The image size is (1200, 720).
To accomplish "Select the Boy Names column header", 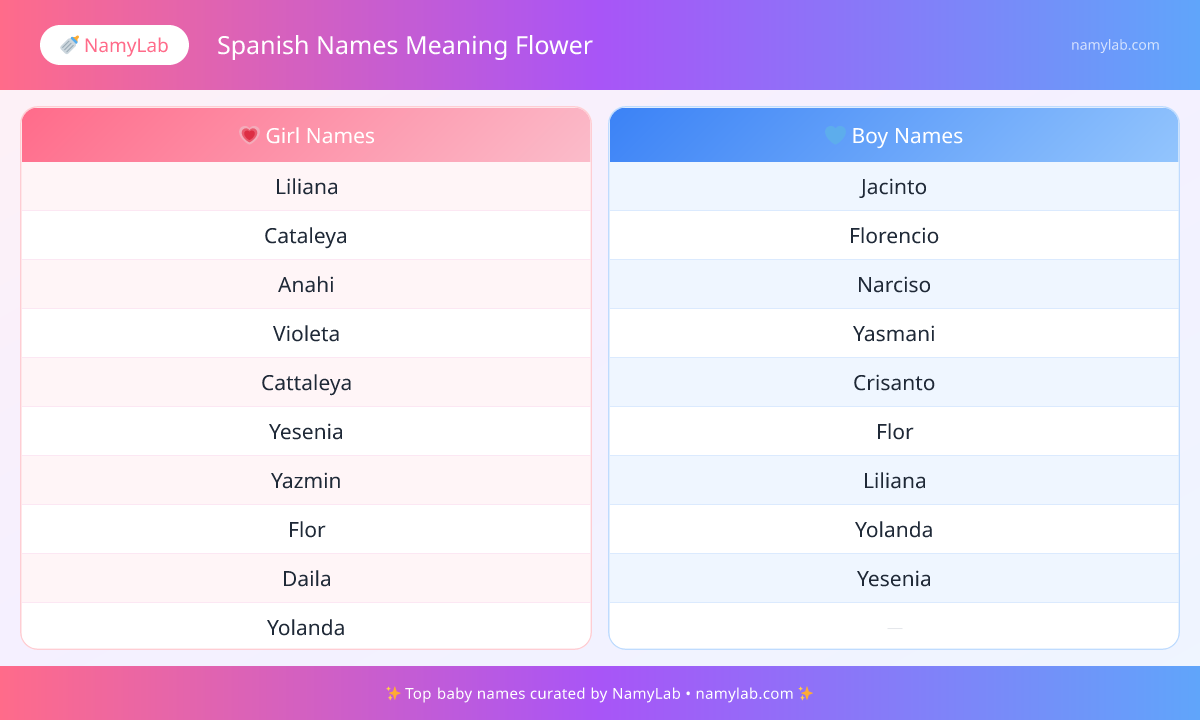I will (894, 136).
